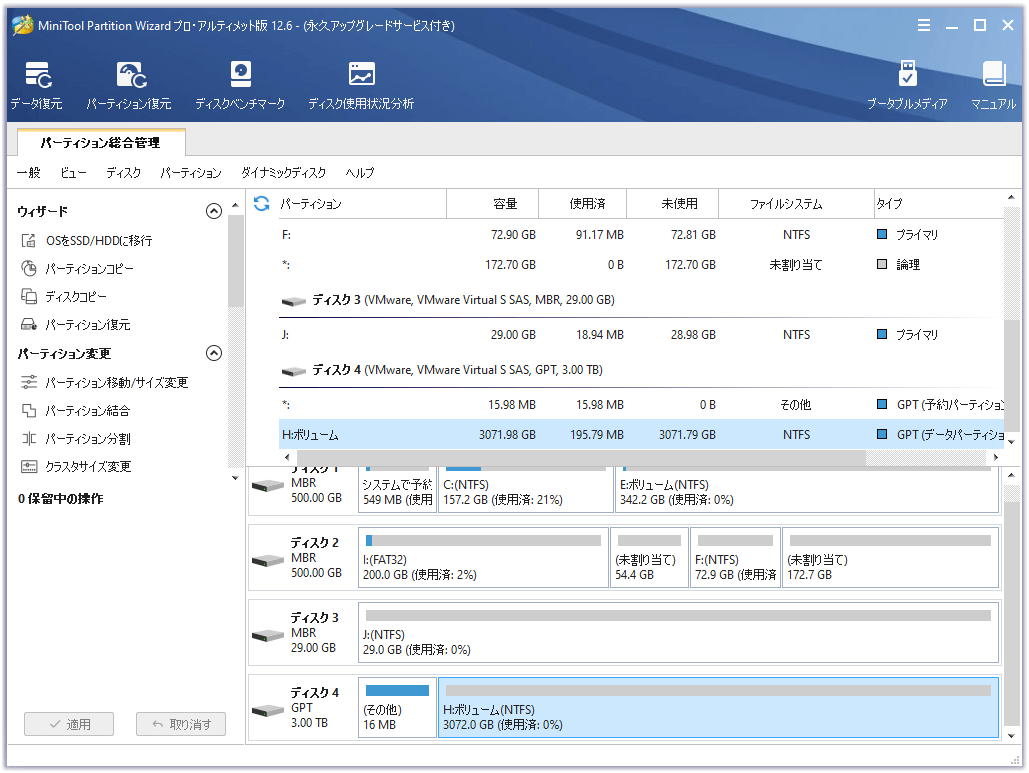This screenshot has width=1029, height=773.
Task: Collapse the パーティション変更 section
Action: pos(213,353)
